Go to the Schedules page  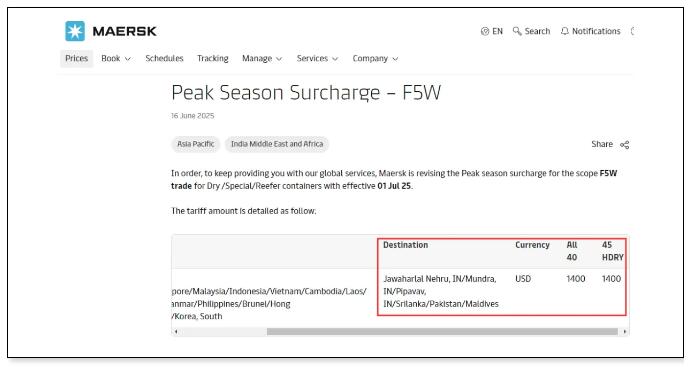pos(164,58)
